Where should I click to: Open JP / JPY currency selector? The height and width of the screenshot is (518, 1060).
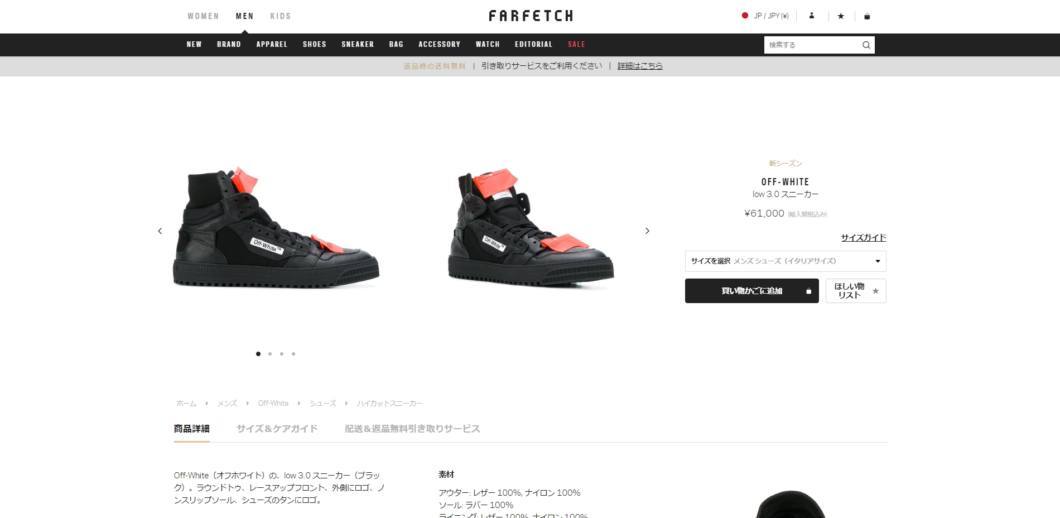coord(771,16)
